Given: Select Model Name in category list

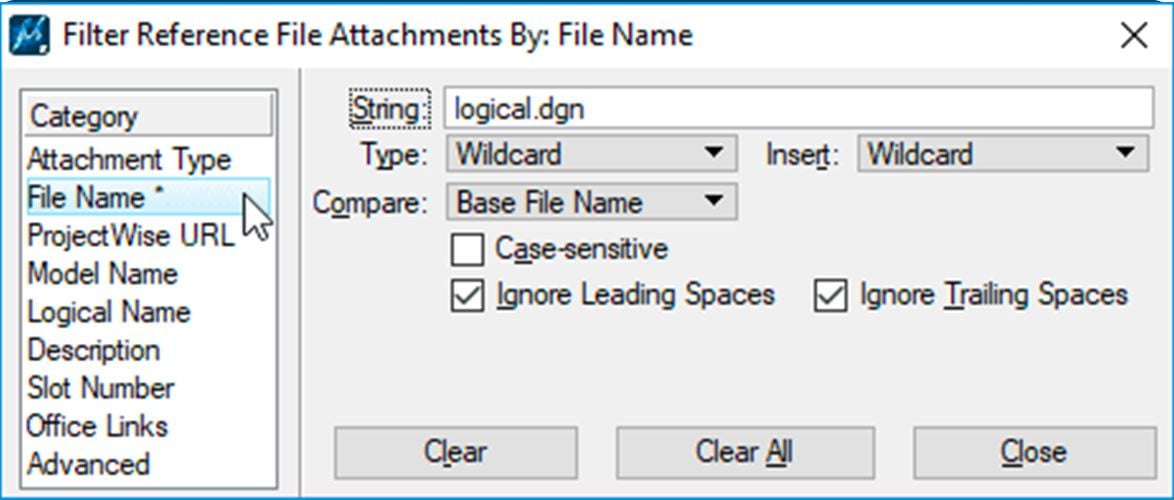Looking at the screenshot, I should click(103, 274).
